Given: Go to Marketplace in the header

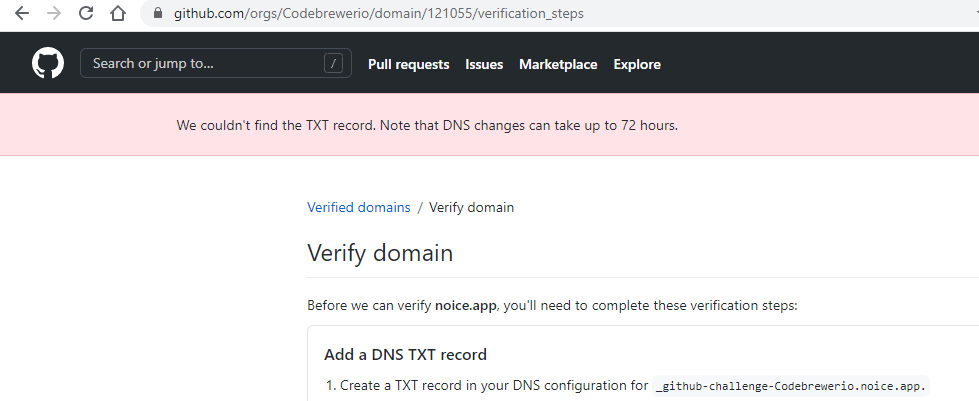Looking at the screenshot, I should point(558,64).
